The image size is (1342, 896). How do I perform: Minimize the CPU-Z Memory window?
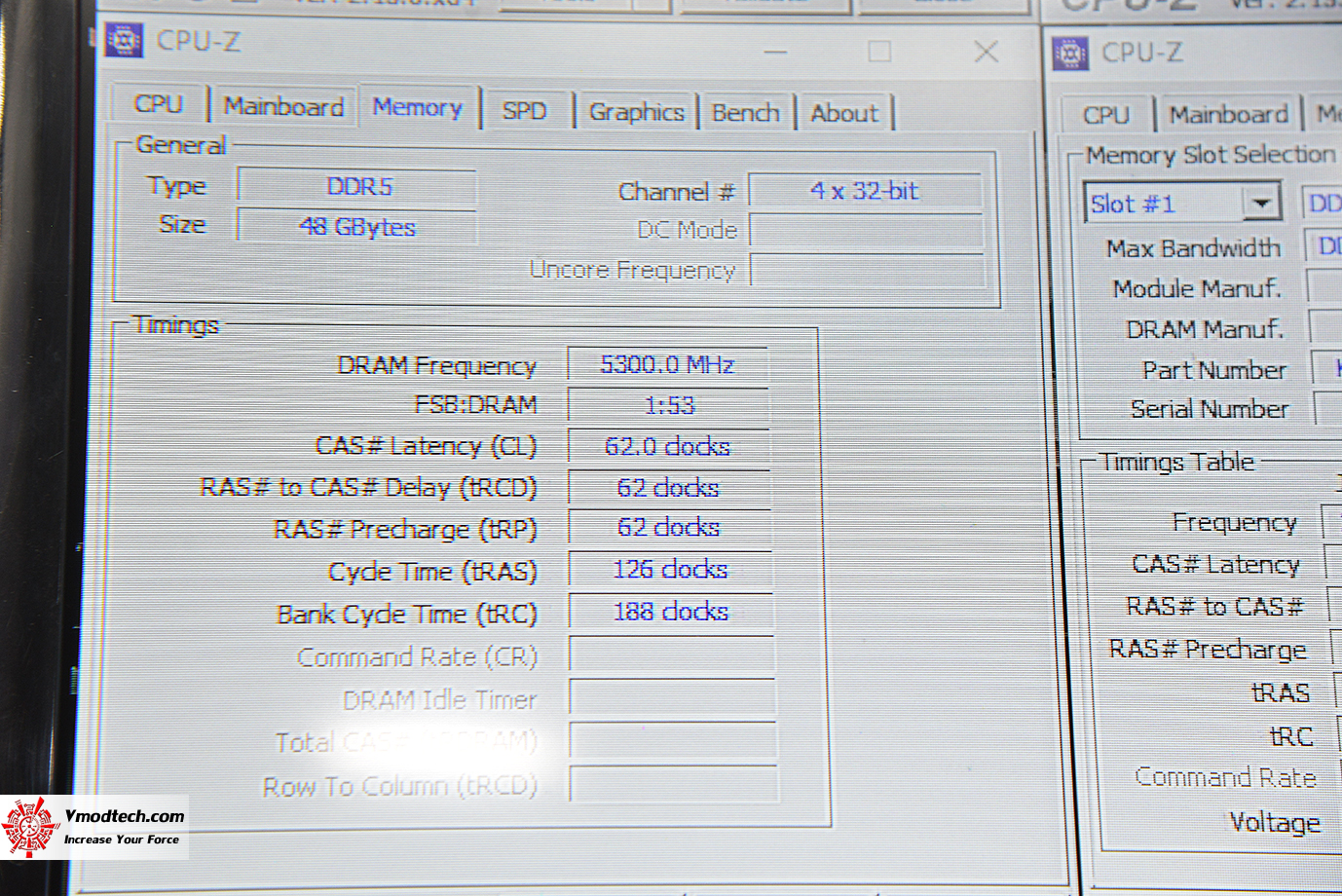click(x=775, y=53)
